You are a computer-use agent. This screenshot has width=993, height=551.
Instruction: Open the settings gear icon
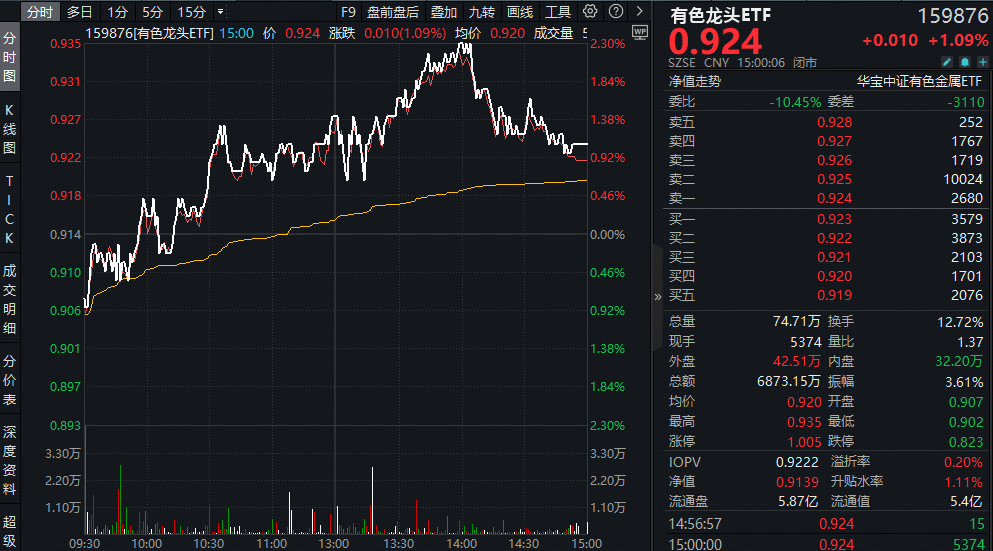(590, 12)
